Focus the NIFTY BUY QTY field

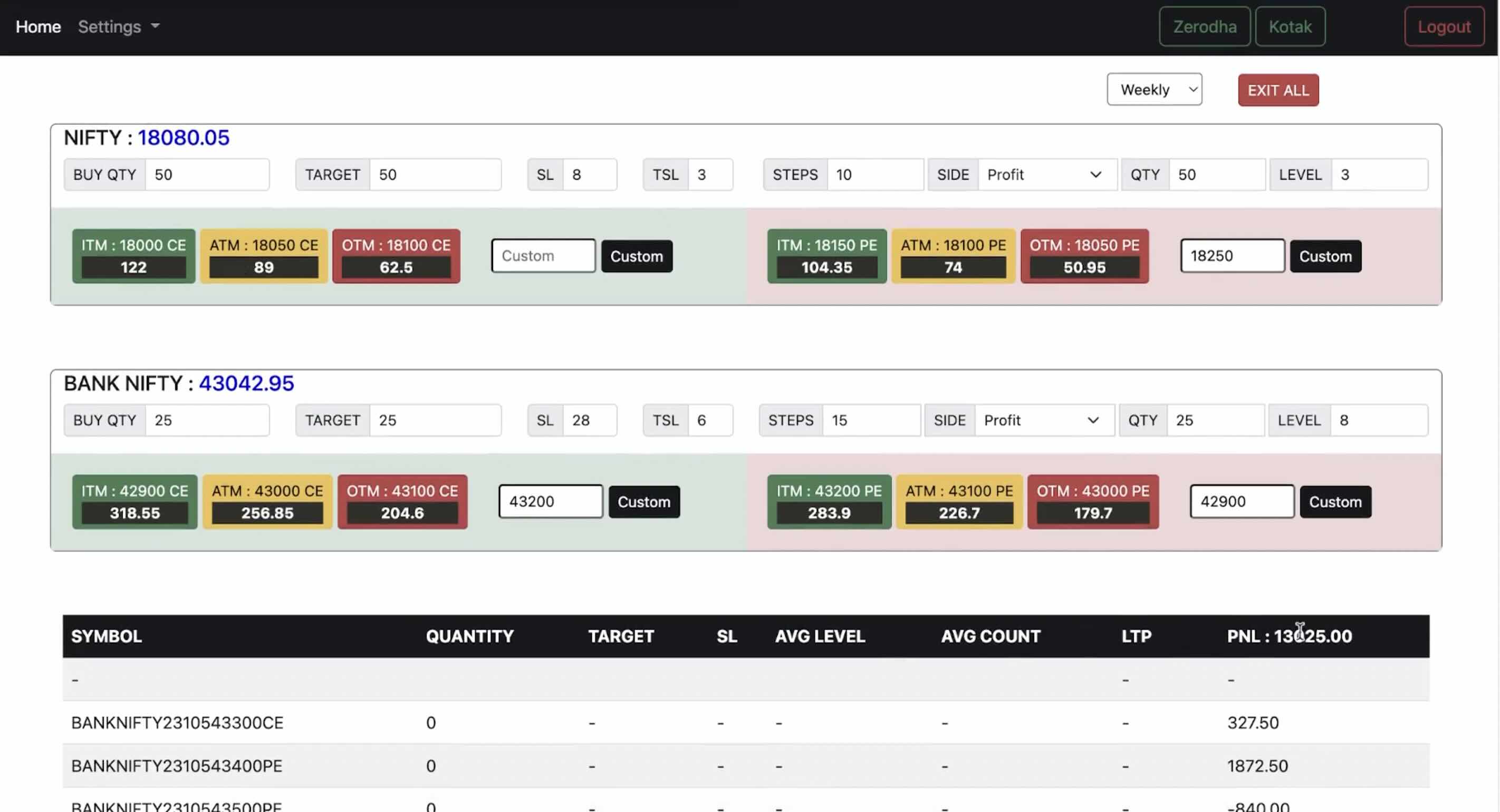coord(207,175)
